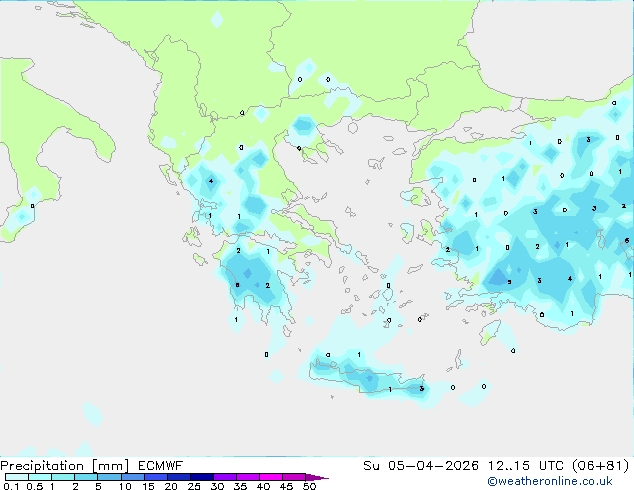
Task: Click the 20–25 mm legend swatch
Action: tap(179, 477)
